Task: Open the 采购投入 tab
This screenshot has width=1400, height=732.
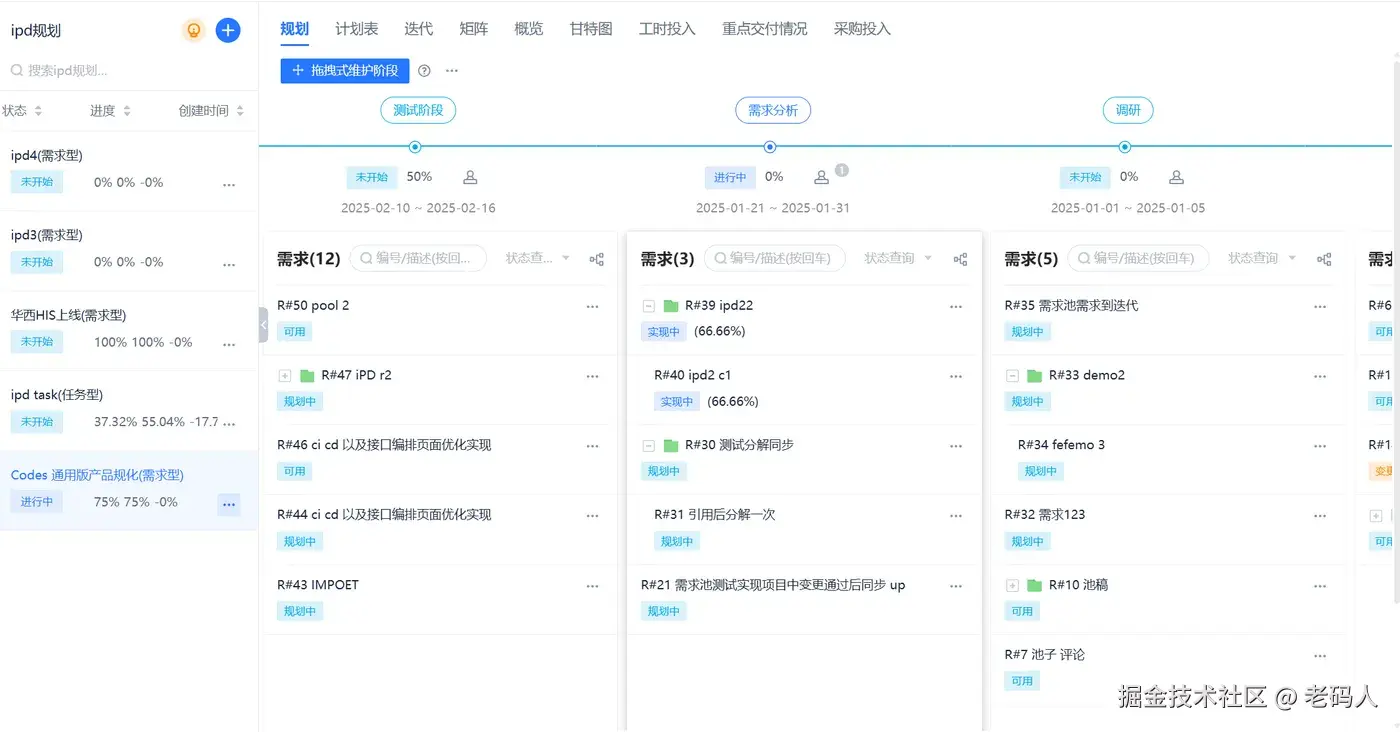Action: click(x=862, y=29)
